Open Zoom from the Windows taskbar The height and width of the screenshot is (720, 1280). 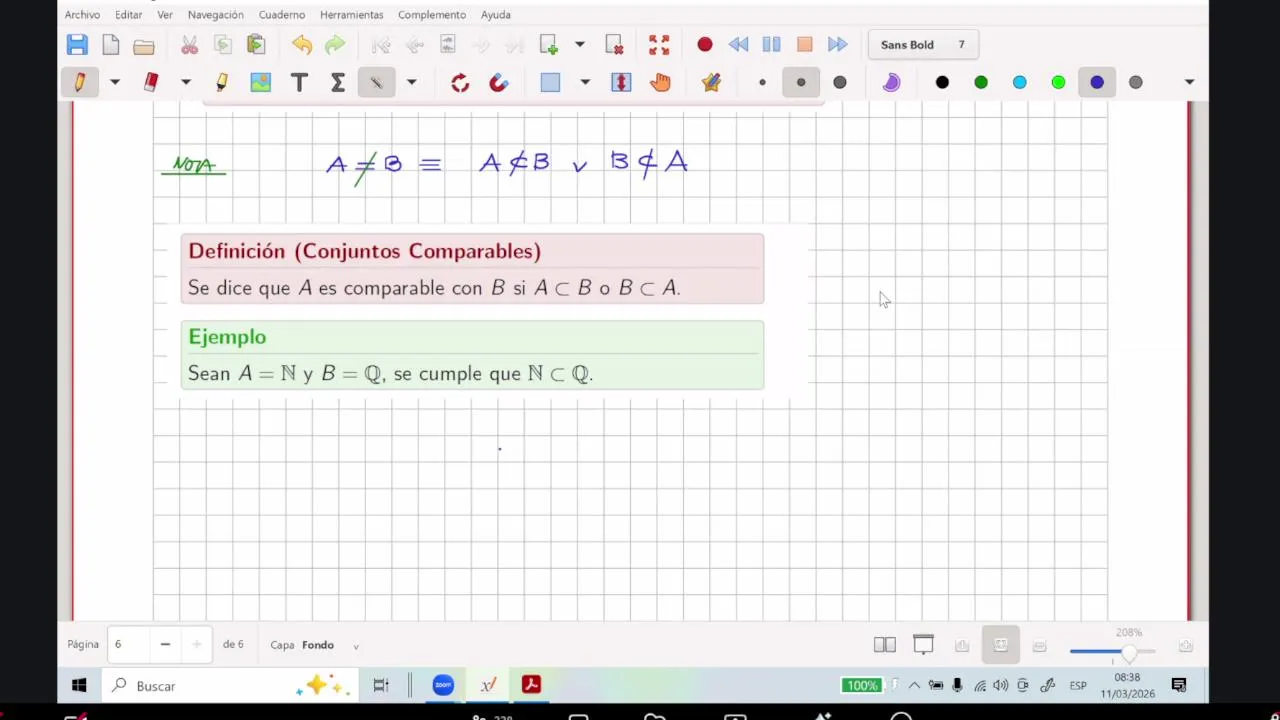(x=443, y=685)
